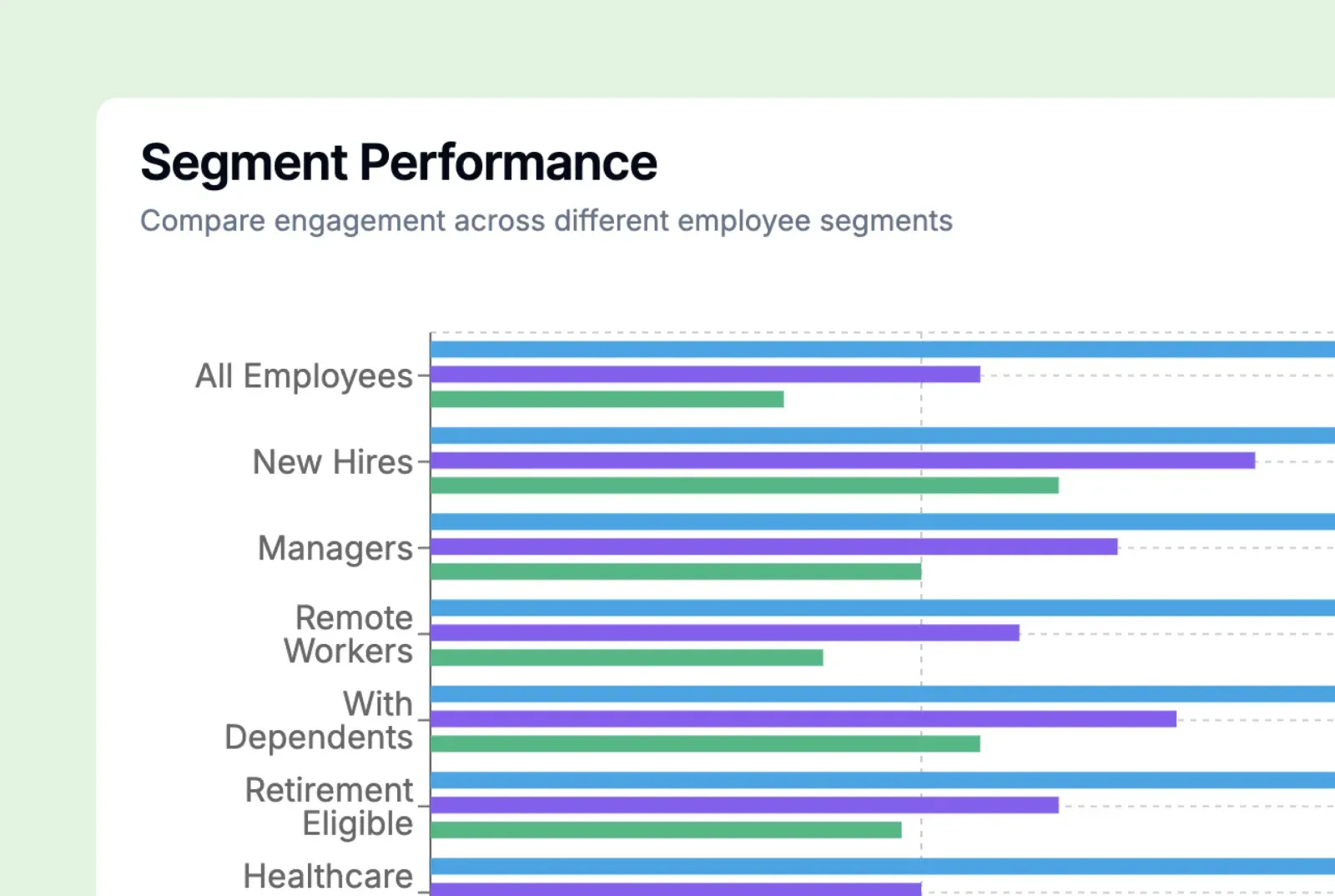This screenshot has width=1335, height=896.
Task: Select the green bar for Retirement Eligible
Action: click(666, 830)
